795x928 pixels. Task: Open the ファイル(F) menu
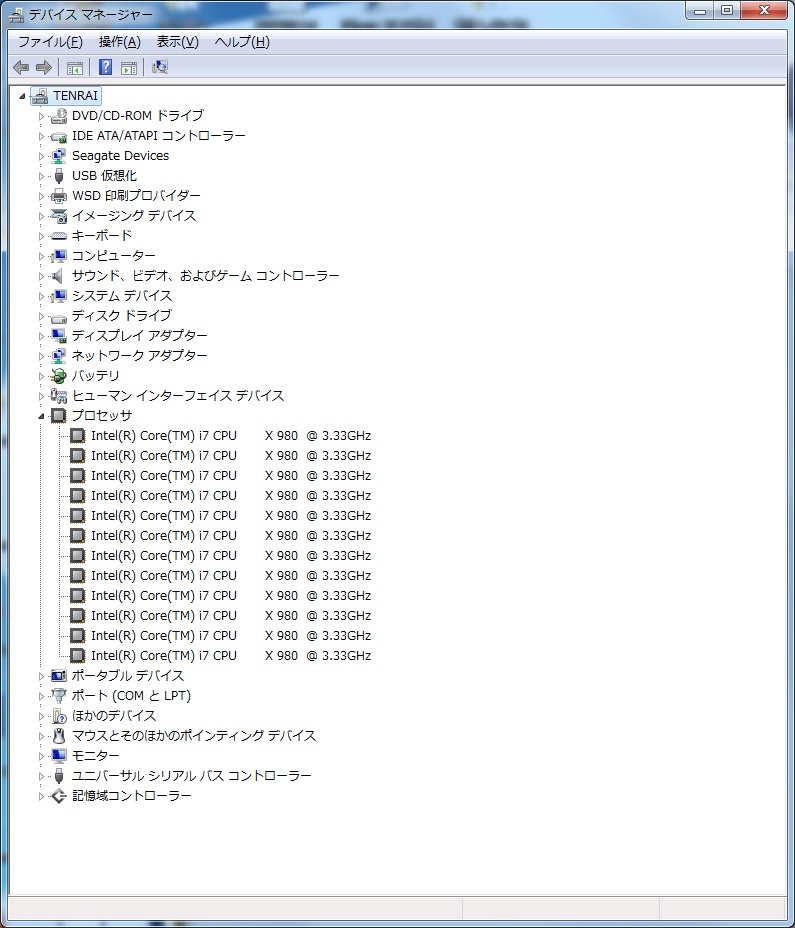[x=50, y=42]
